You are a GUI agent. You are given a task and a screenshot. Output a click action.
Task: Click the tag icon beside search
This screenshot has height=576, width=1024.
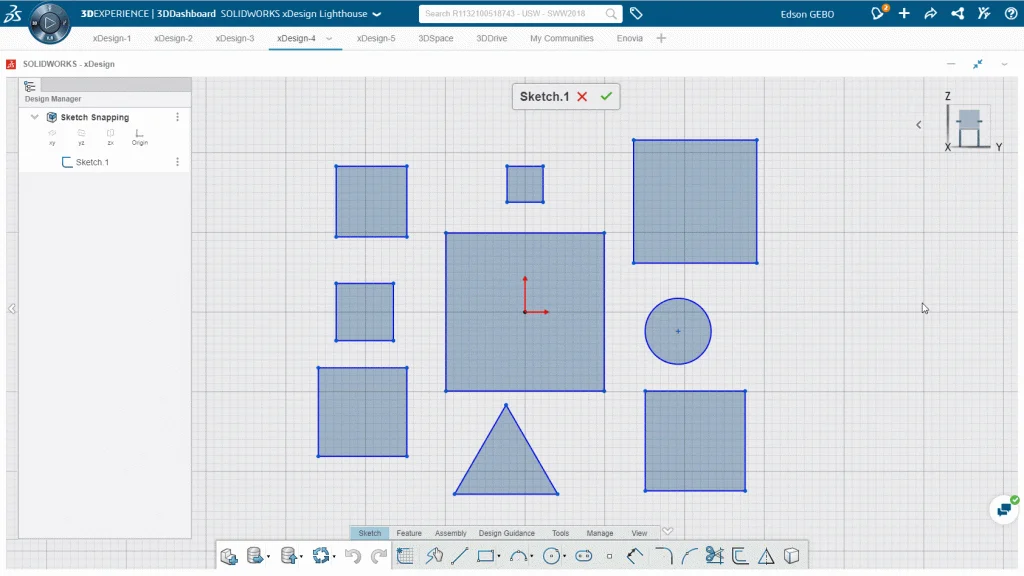[635, 13]
